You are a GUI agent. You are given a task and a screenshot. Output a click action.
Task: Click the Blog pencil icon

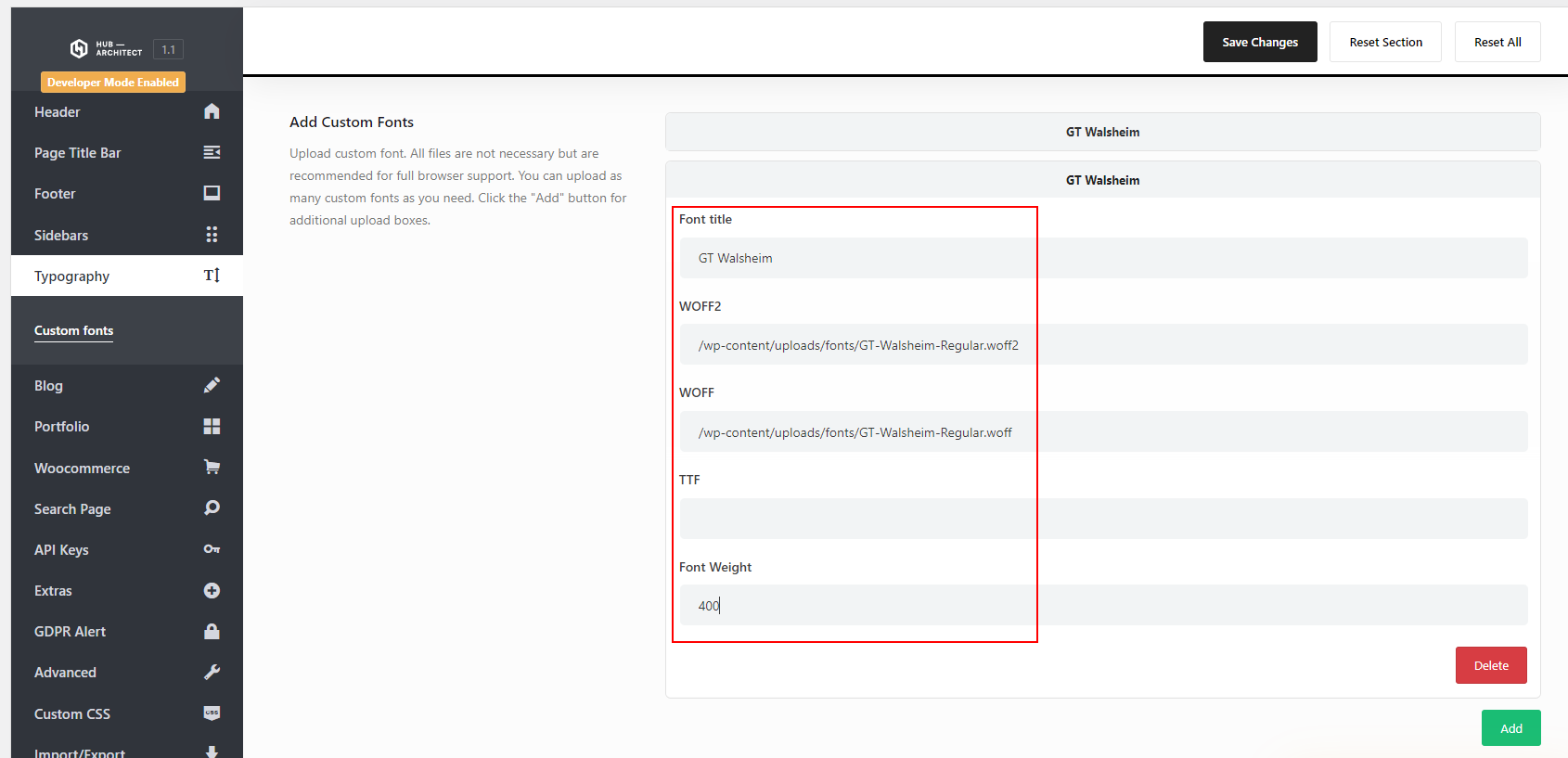(x=212, y=385)
